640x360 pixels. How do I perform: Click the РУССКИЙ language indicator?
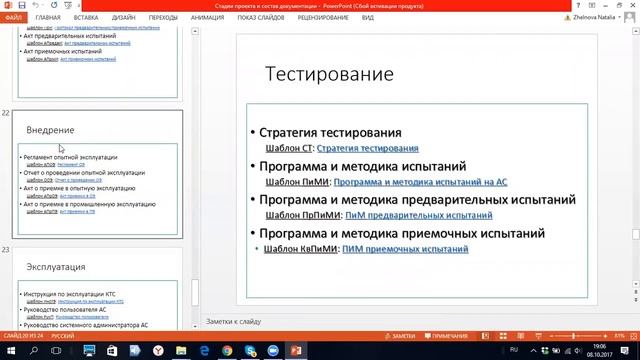[62, 336]
